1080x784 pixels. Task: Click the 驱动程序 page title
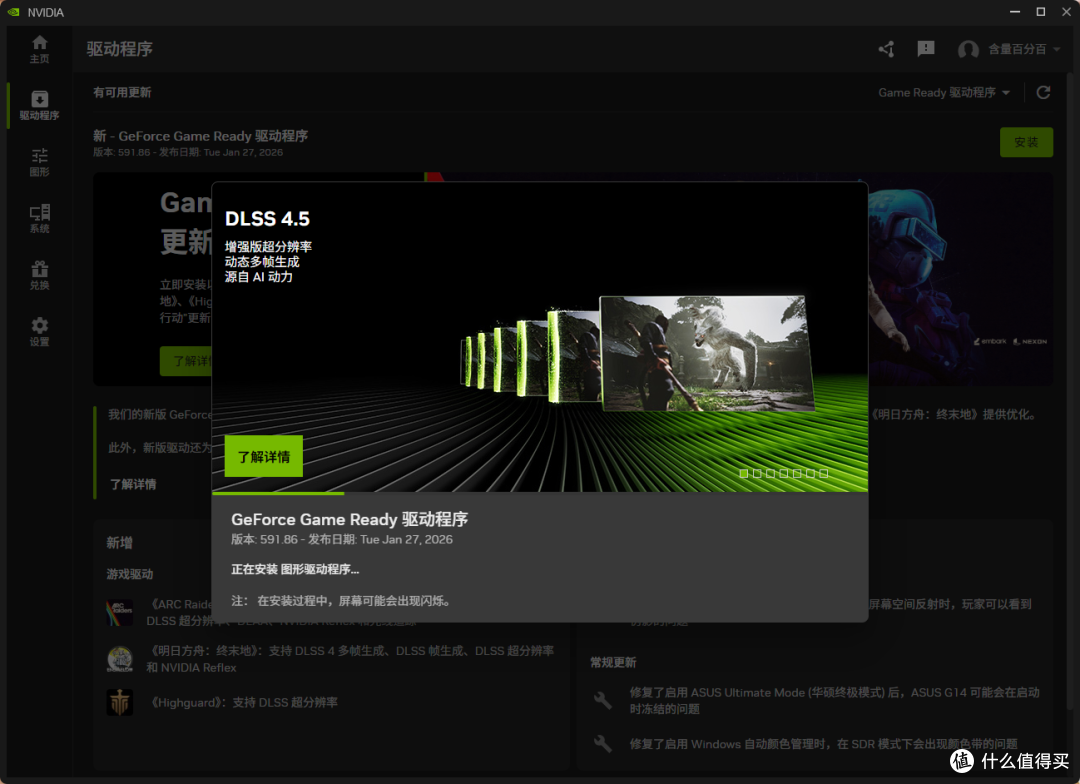[x=119, y=49]
